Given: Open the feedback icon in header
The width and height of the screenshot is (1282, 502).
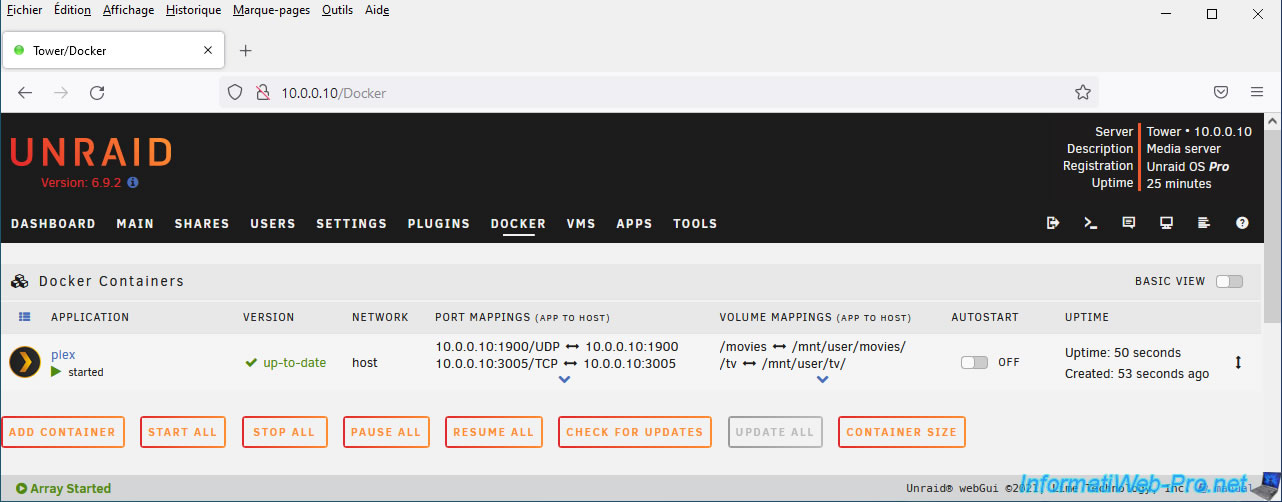Looking at the screenshot, I should coord(1129,223).
